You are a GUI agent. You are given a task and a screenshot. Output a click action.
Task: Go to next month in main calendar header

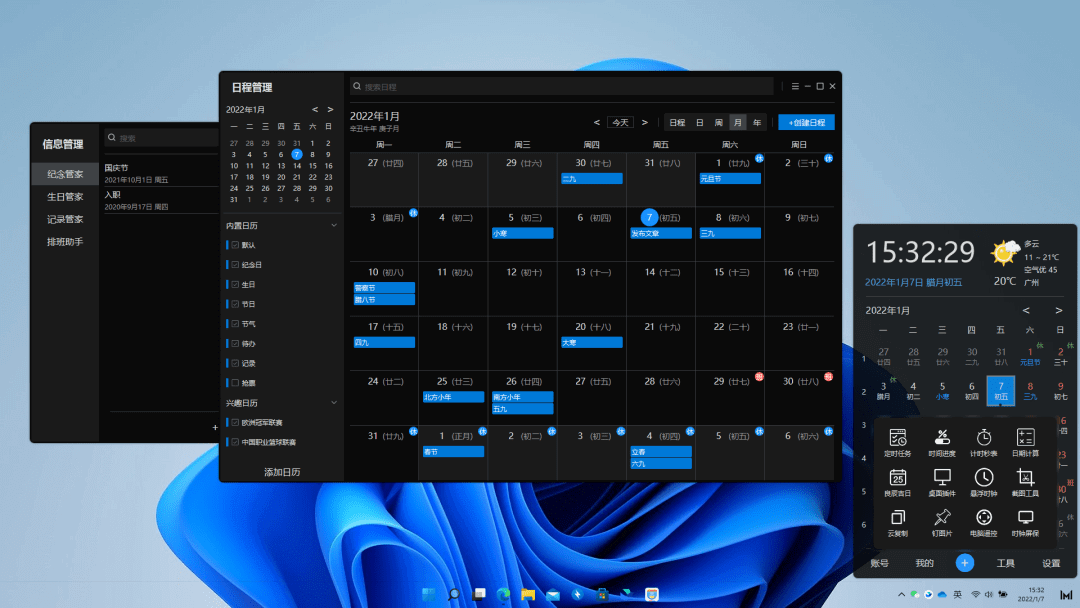[645, 122]
